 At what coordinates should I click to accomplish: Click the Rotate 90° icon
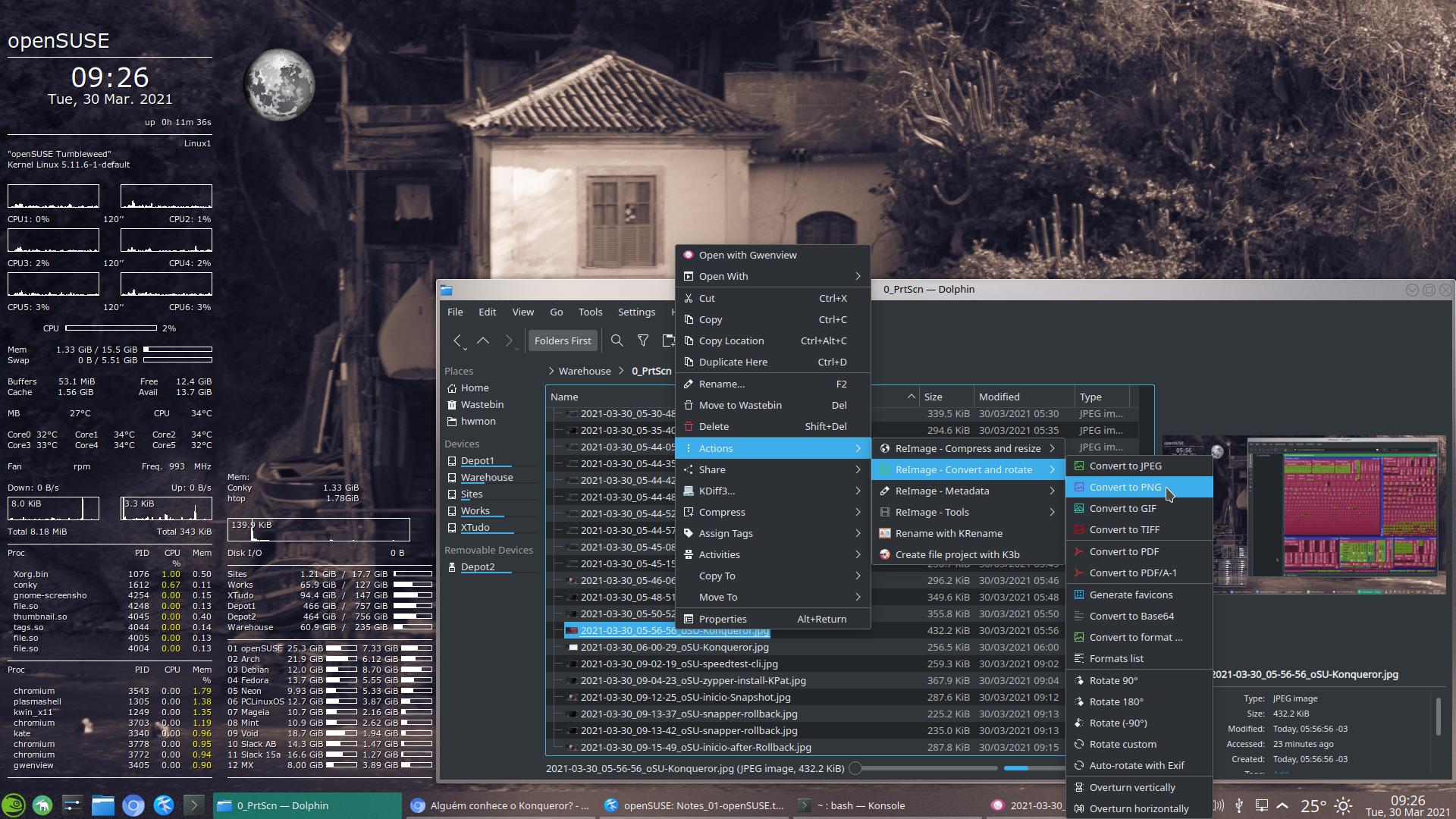click(1079, 680)
